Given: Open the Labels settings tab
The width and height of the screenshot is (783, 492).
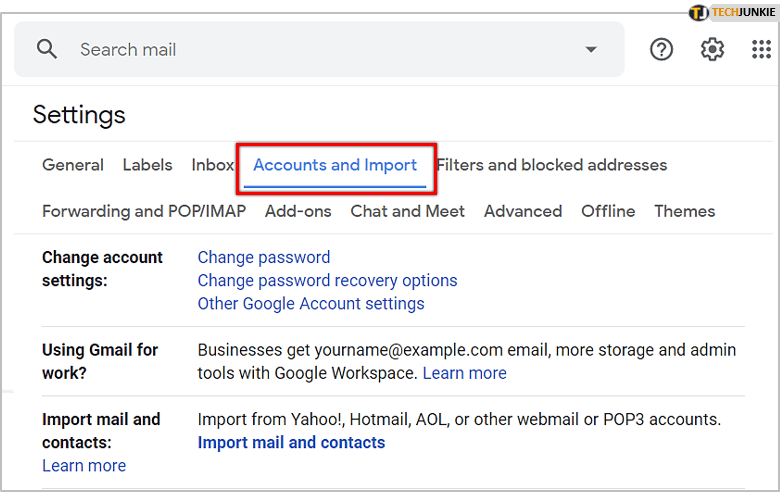Looking at the screenshot, I should (x=147, y=165).
